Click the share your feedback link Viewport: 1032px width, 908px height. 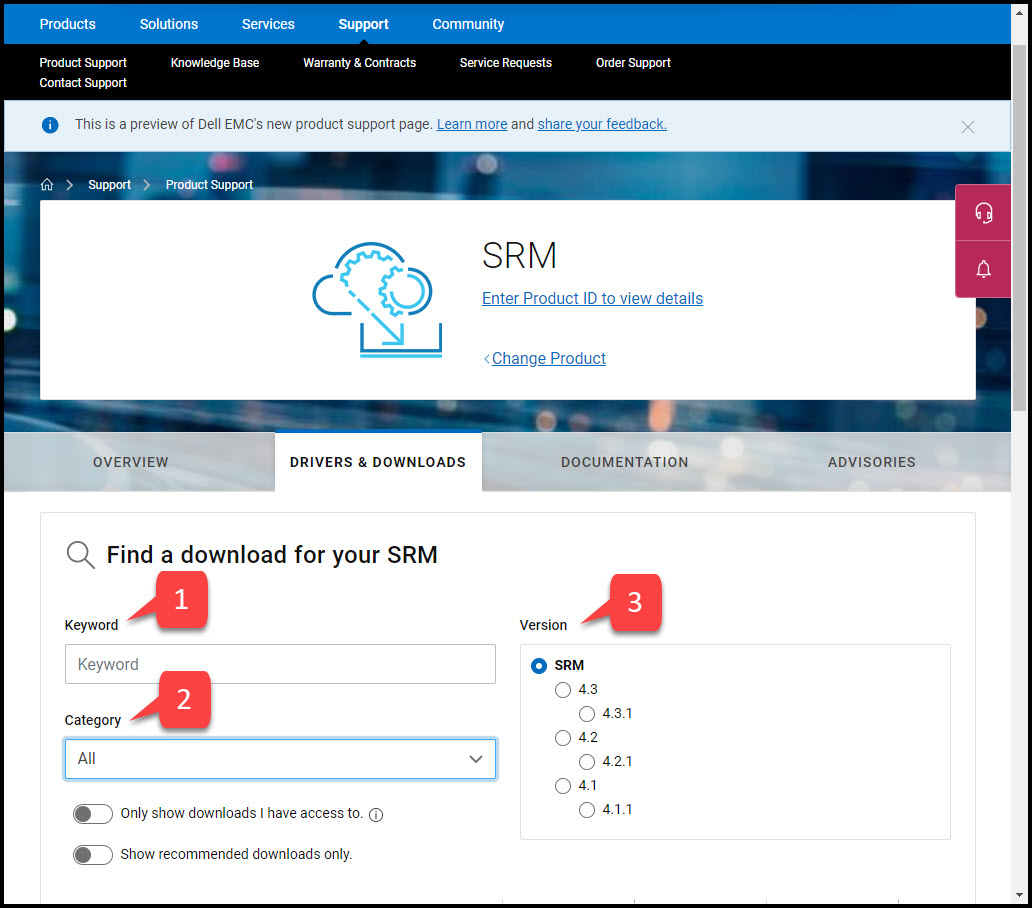tap(602, 124)
